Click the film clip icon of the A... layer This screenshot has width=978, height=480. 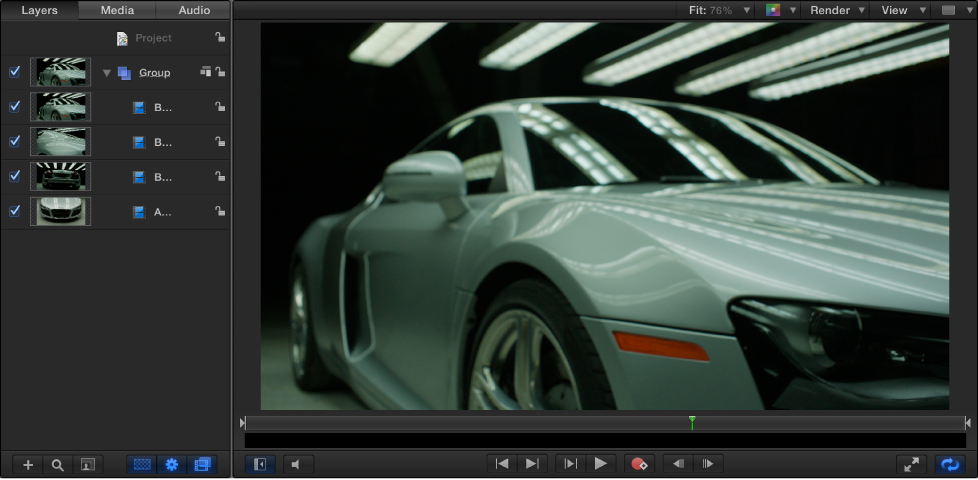click(139, 212)
